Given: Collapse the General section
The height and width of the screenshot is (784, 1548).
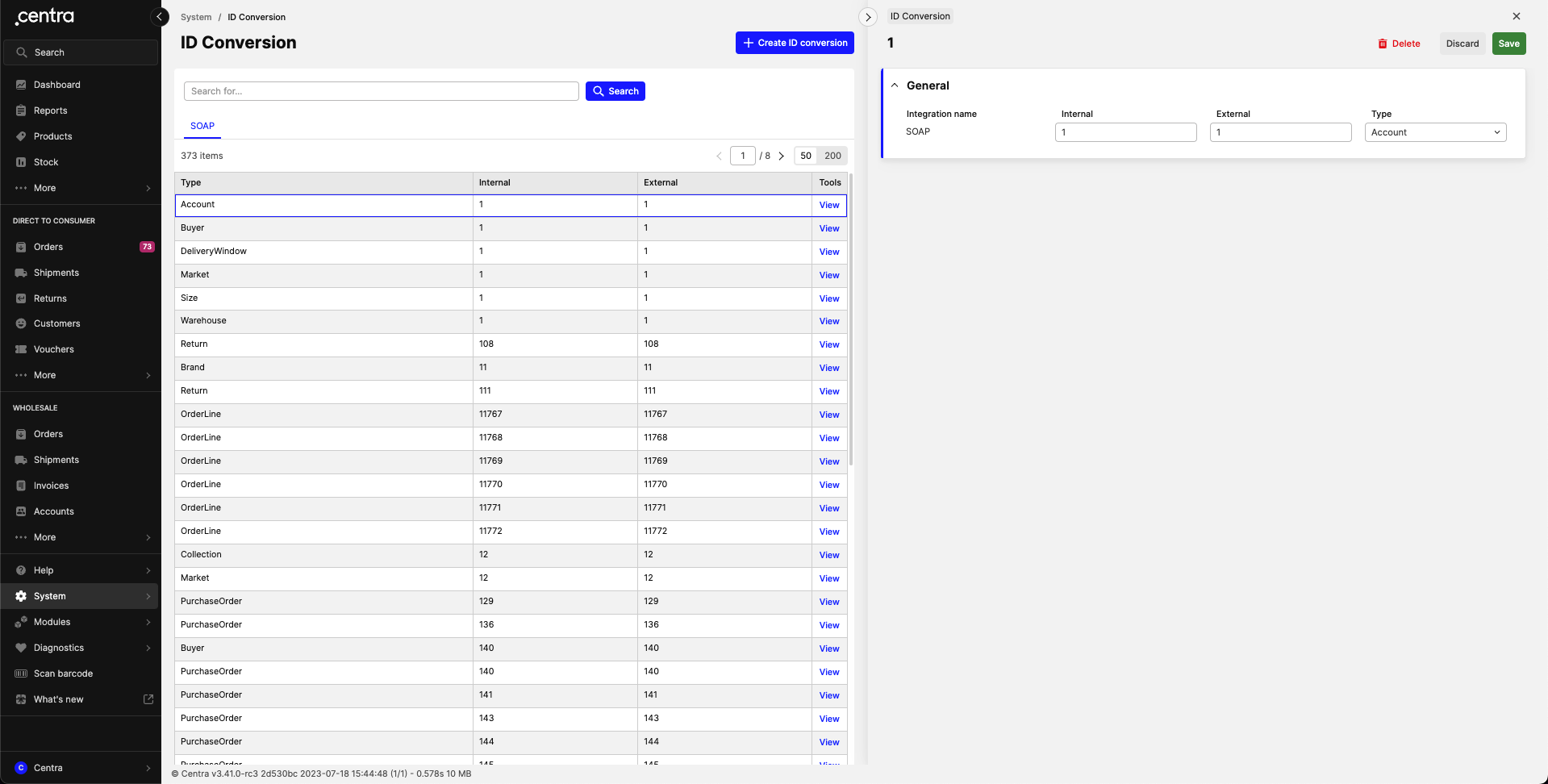Looking at the screenshot, I should click(x=895, y=85).
